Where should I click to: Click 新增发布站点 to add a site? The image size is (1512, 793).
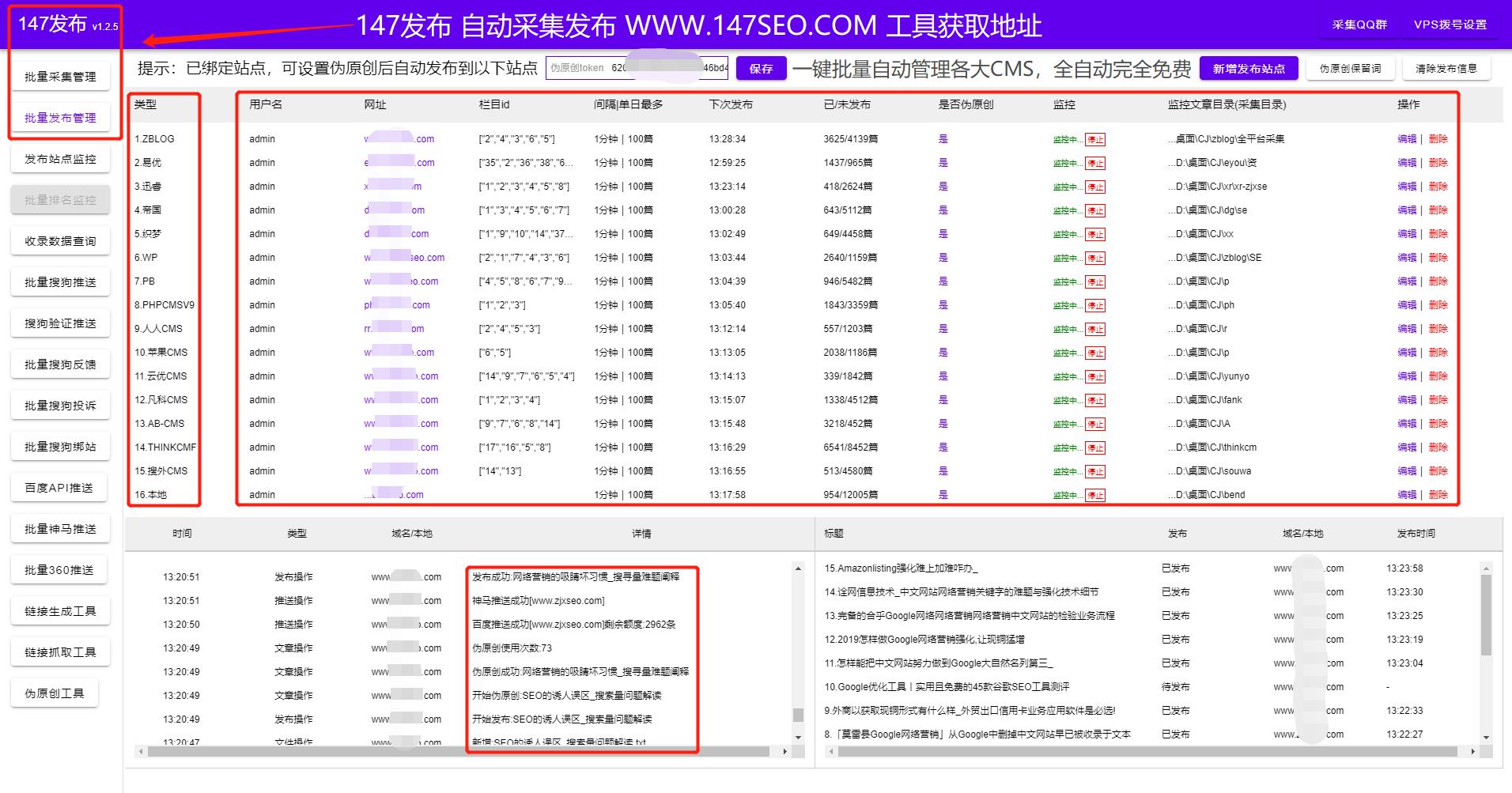[x=1249, y=68]
